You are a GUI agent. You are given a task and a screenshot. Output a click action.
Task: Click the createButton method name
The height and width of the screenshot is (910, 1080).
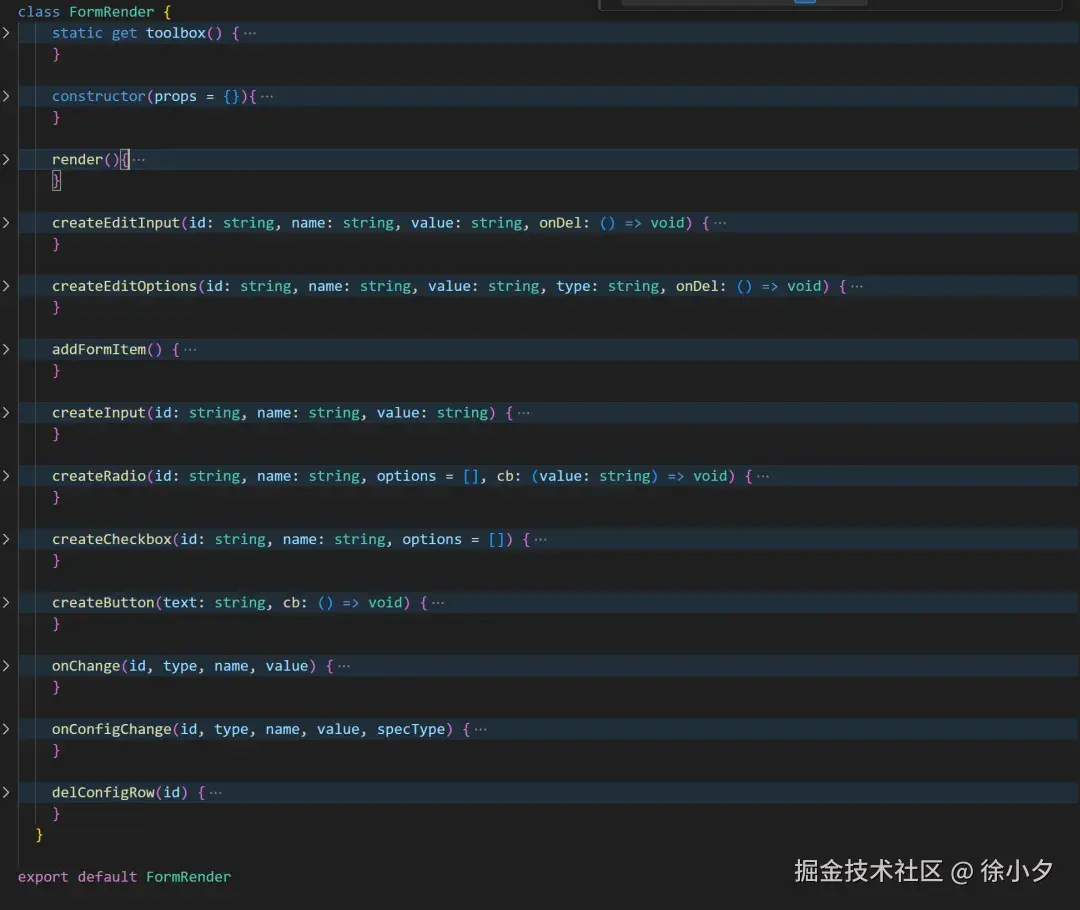[x=103, y=603]
